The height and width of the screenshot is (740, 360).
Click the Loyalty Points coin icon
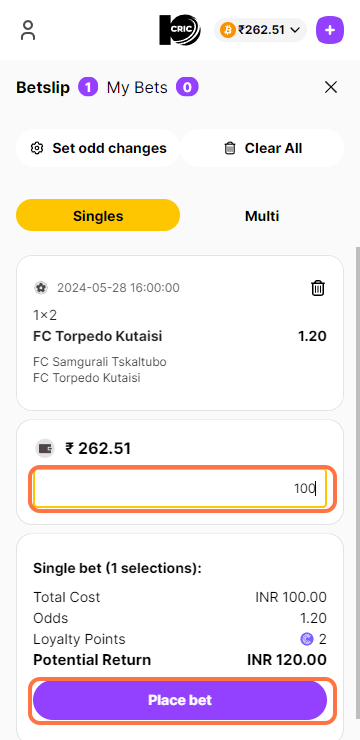(x=307, y=639)
